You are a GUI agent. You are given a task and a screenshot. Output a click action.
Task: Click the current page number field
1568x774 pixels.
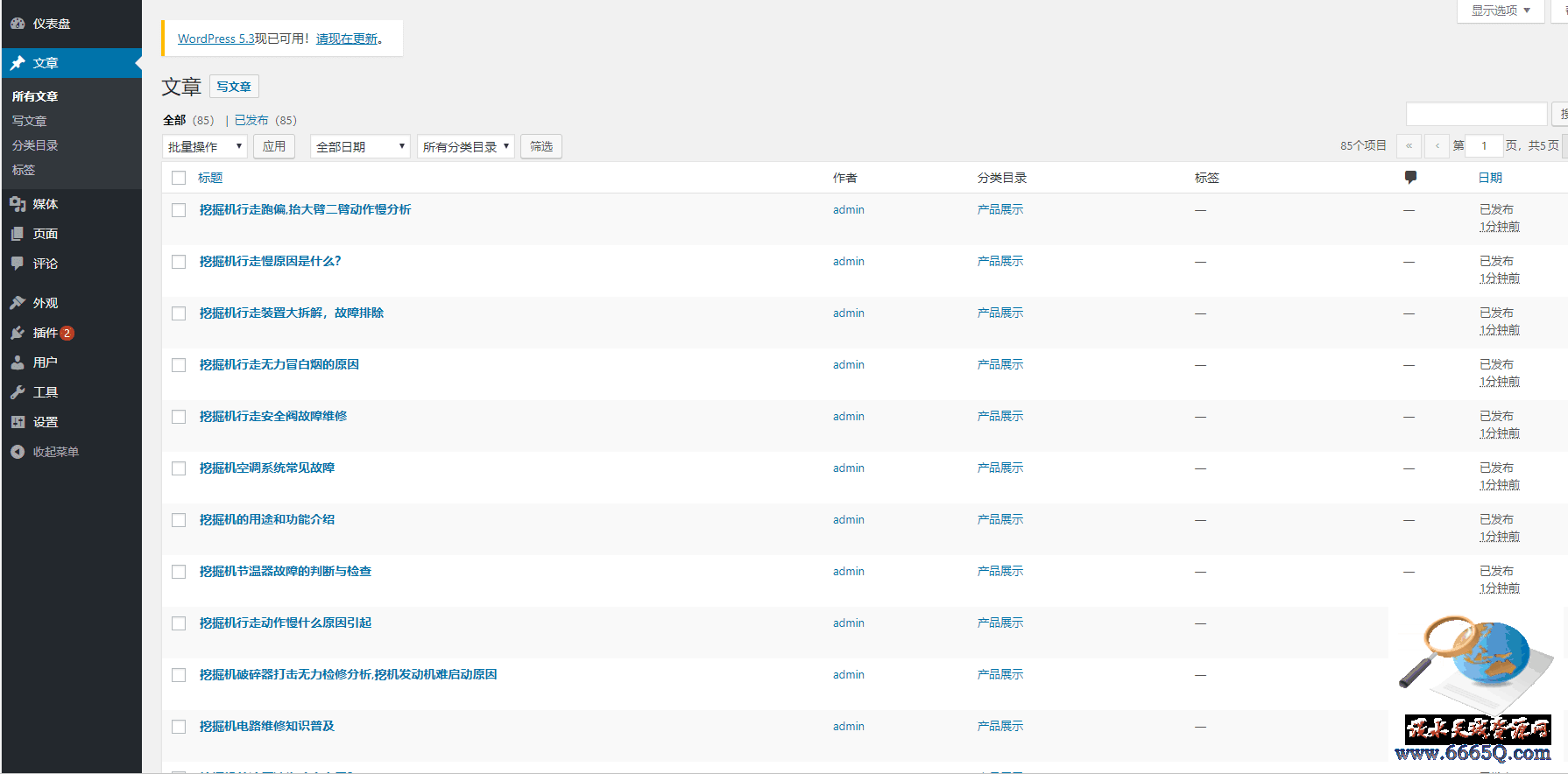(x=1485, y=145)
